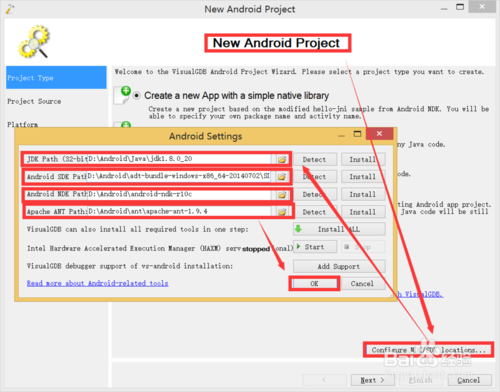Browse for JDK Path folder icon
Screen dimensions: 500x392
coord(282,159)
